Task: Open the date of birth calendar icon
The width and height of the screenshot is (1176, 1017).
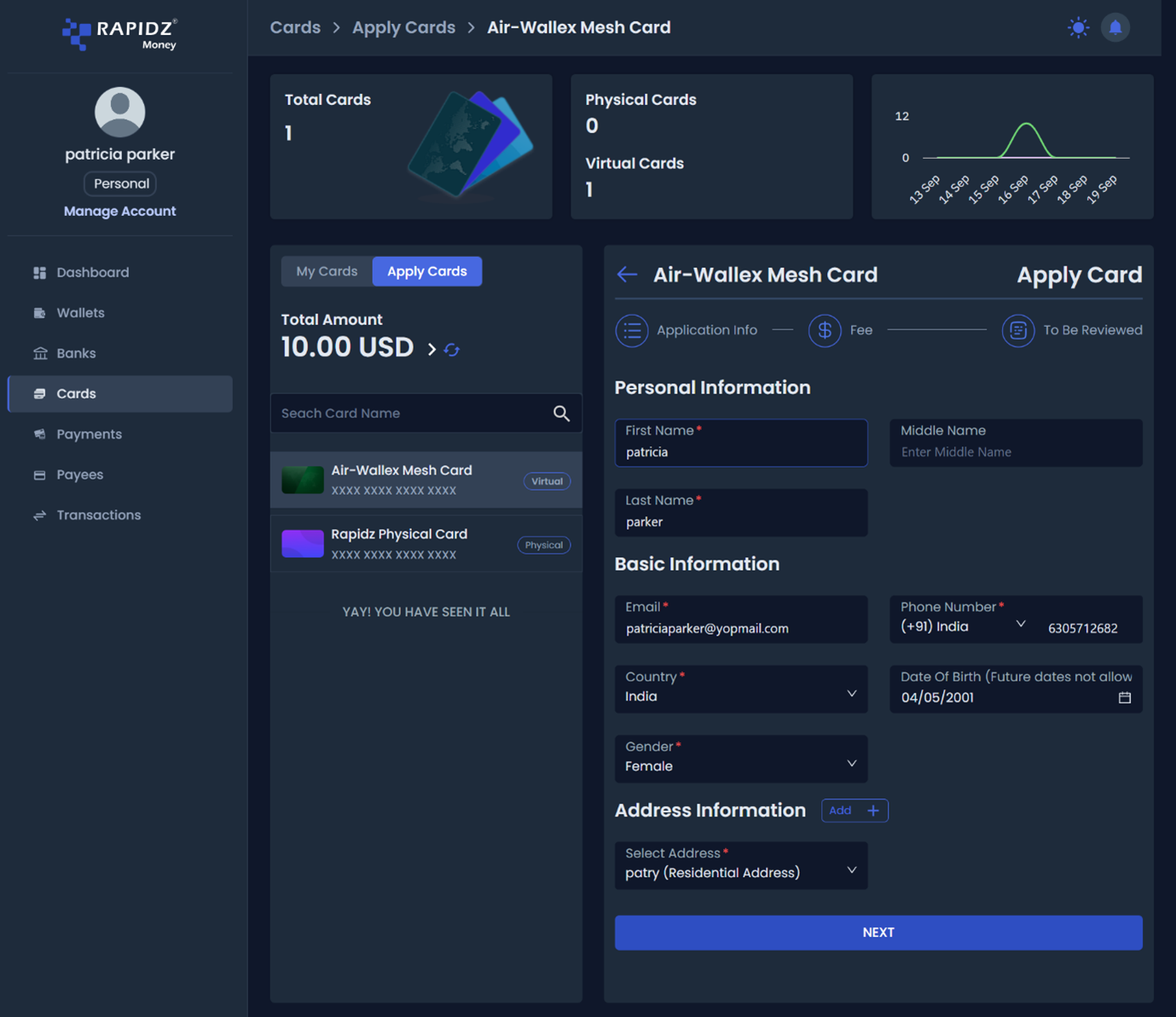Action: (1125, 698)
